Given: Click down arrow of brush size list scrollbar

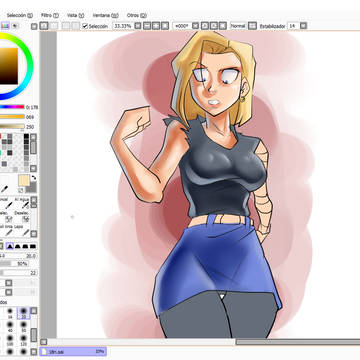Looking at the screenshot, I should tap(34, 352).
